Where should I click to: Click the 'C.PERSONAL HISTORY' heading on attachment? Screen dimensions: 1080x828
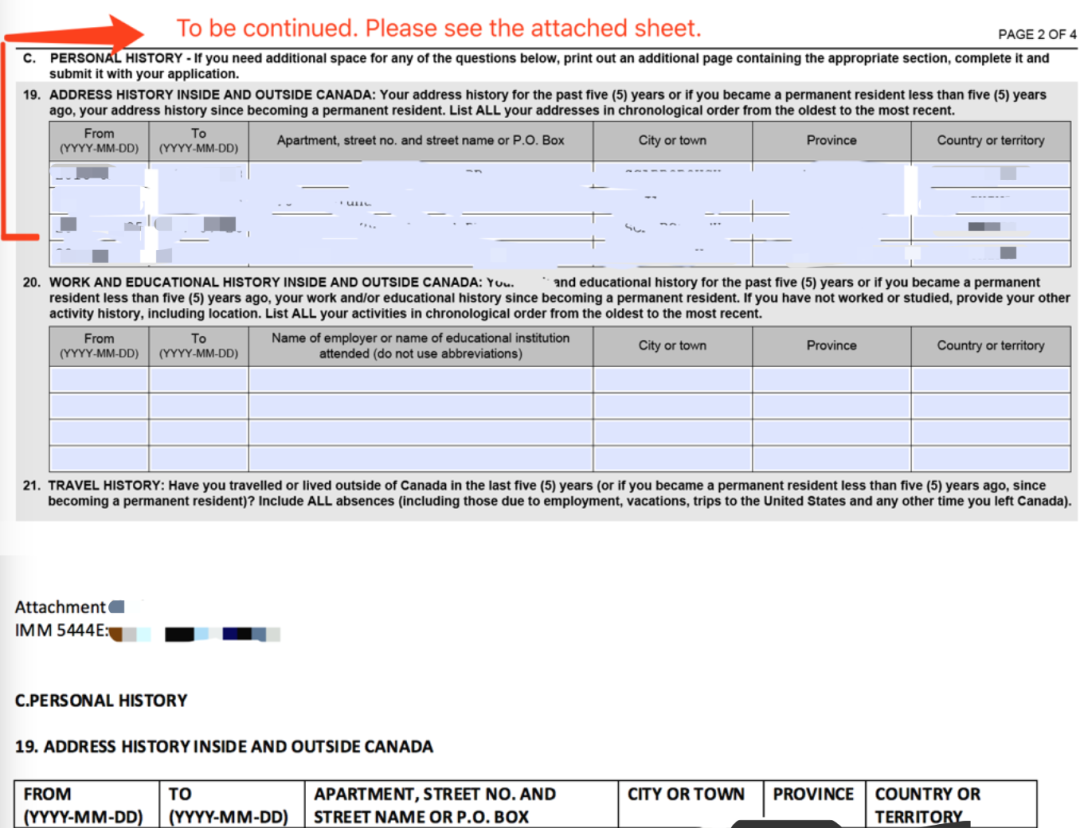point(101,700)
